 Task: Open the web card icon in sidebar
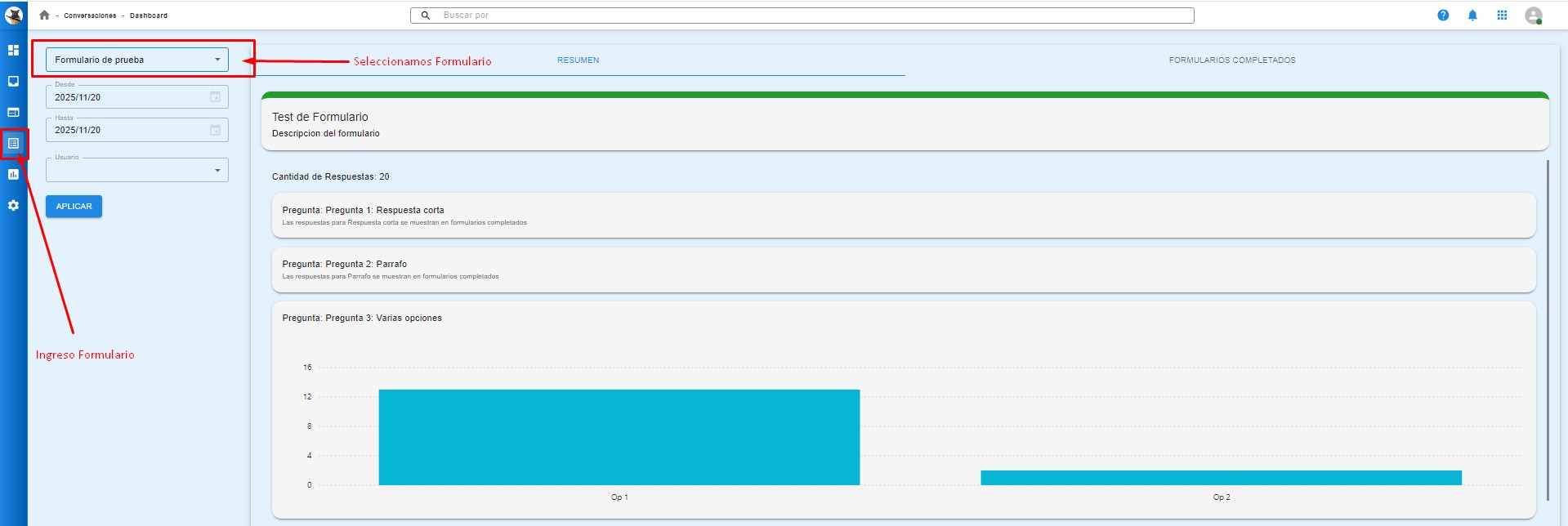tap(13, 112)
